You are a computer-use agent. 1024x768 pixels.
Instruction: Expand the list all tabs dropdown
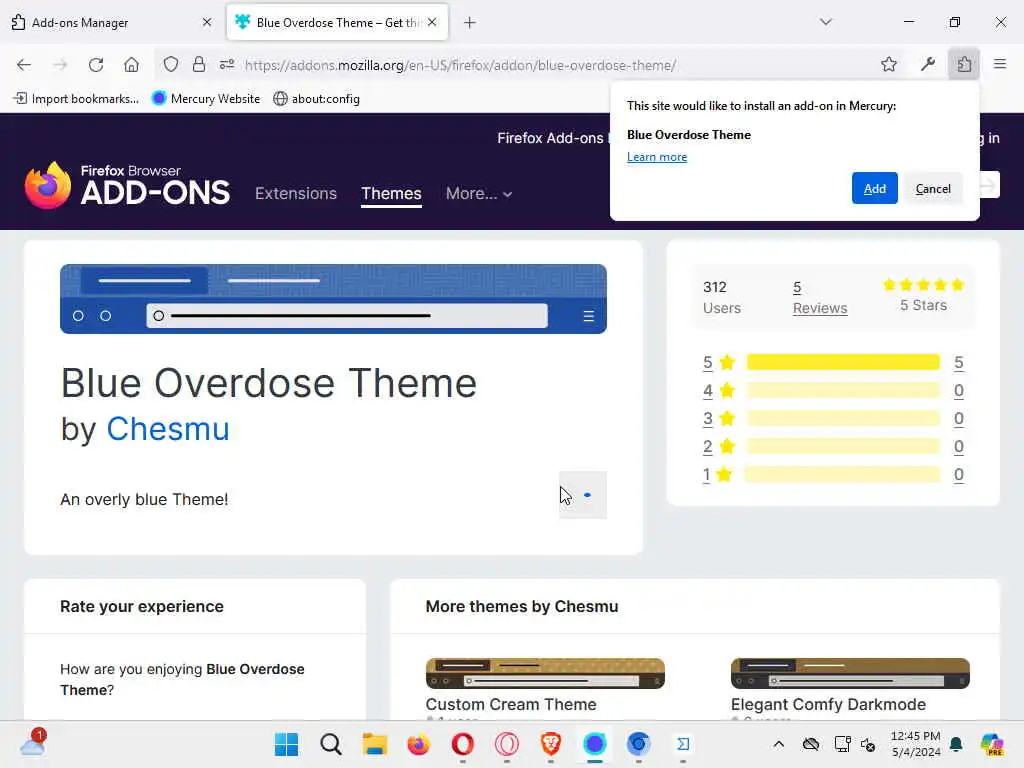826,22
